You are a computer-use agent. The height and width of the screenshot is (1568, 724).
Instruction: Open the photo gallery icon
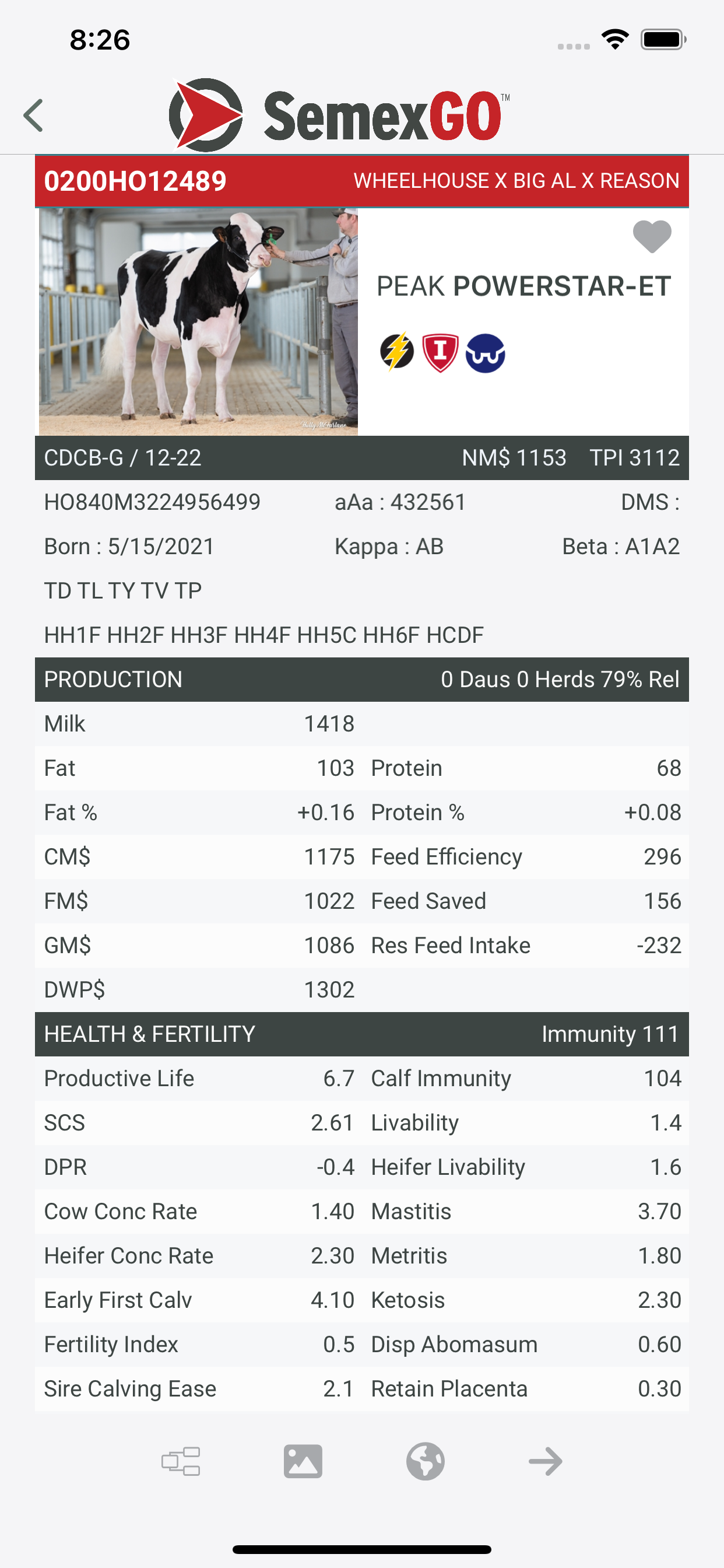[x=303, y=1461]
